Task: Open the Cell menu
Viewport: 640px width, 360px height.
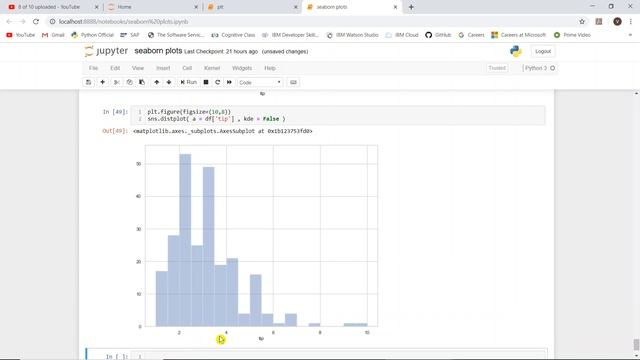Action: (x=187, y=68)
